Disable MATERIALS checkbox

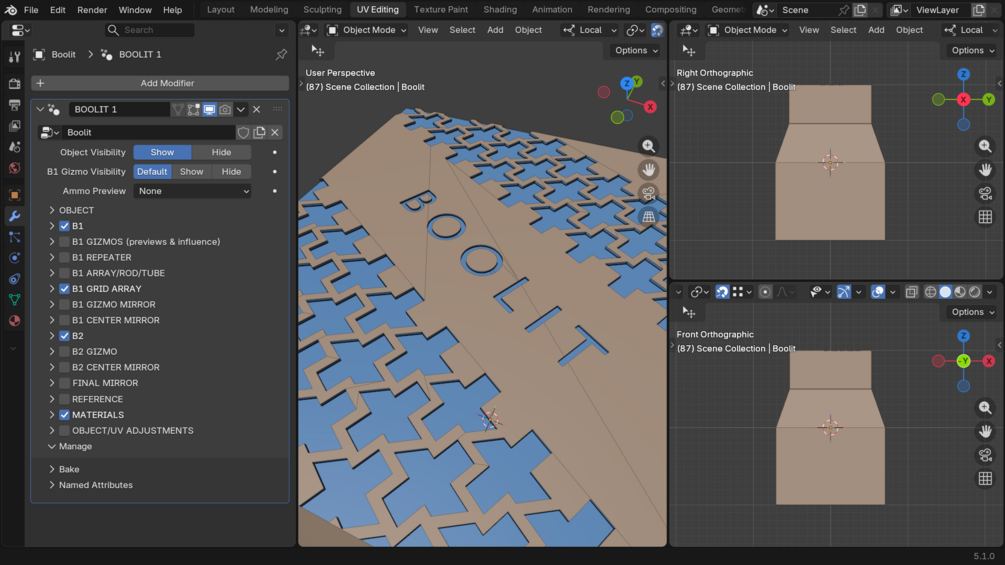click(x=64, y=414)
